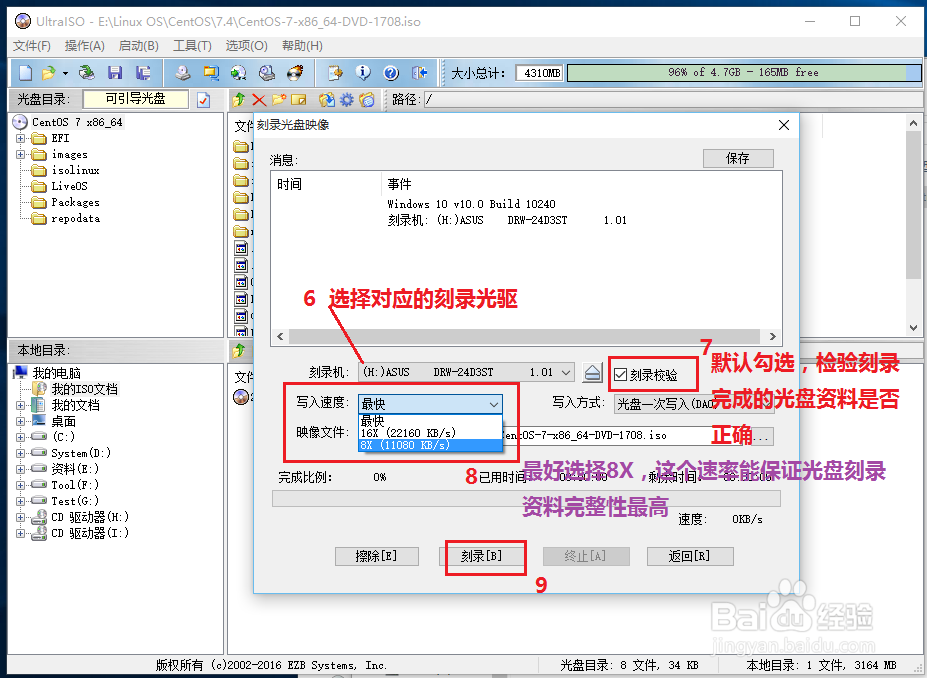Expand the CD 驱动器(H:) node
Screen dimensions: 927x678
(21, 517)
